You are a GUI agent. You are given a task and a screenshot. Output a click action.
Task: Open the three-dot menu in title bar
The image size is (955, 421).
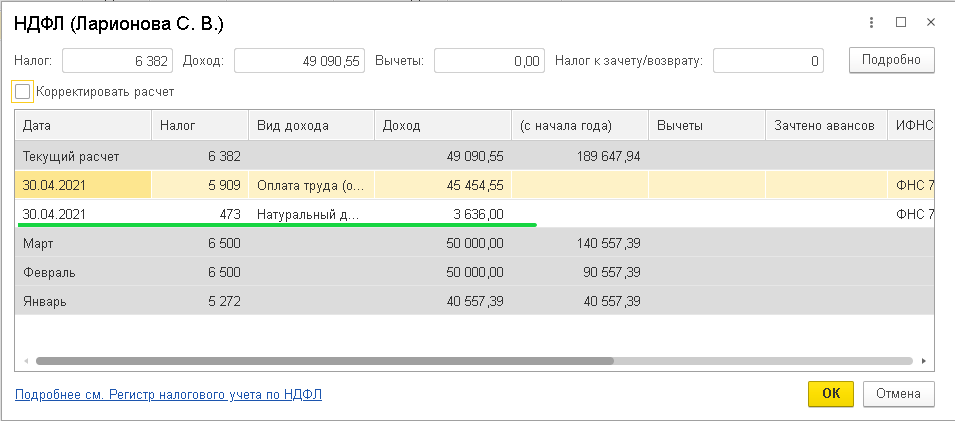click(874, 22)
